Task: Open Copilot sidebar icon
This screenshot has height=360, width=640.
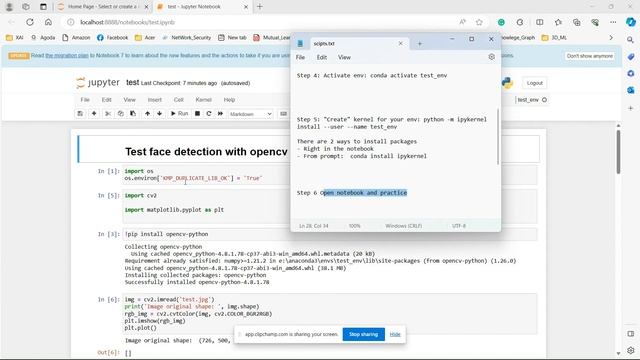Action: [631, 22]
